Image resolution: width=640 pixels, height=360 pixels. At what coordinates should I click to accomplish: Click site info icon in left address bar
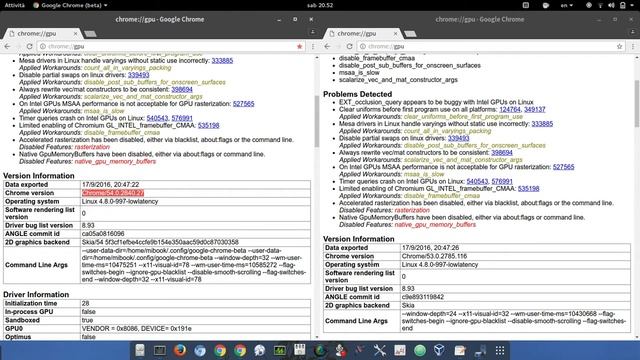click(42, 47)
